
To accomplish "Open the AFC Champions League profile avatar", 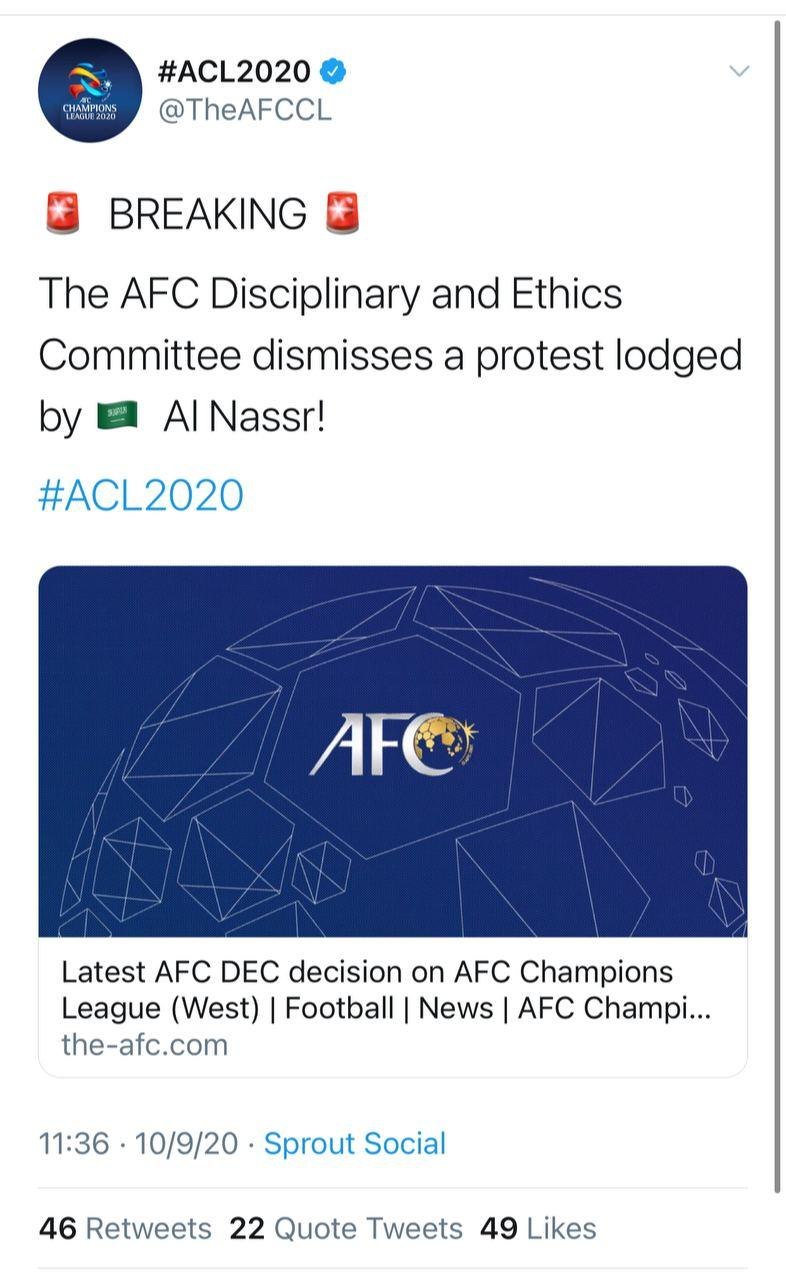I will pos(90,91).
